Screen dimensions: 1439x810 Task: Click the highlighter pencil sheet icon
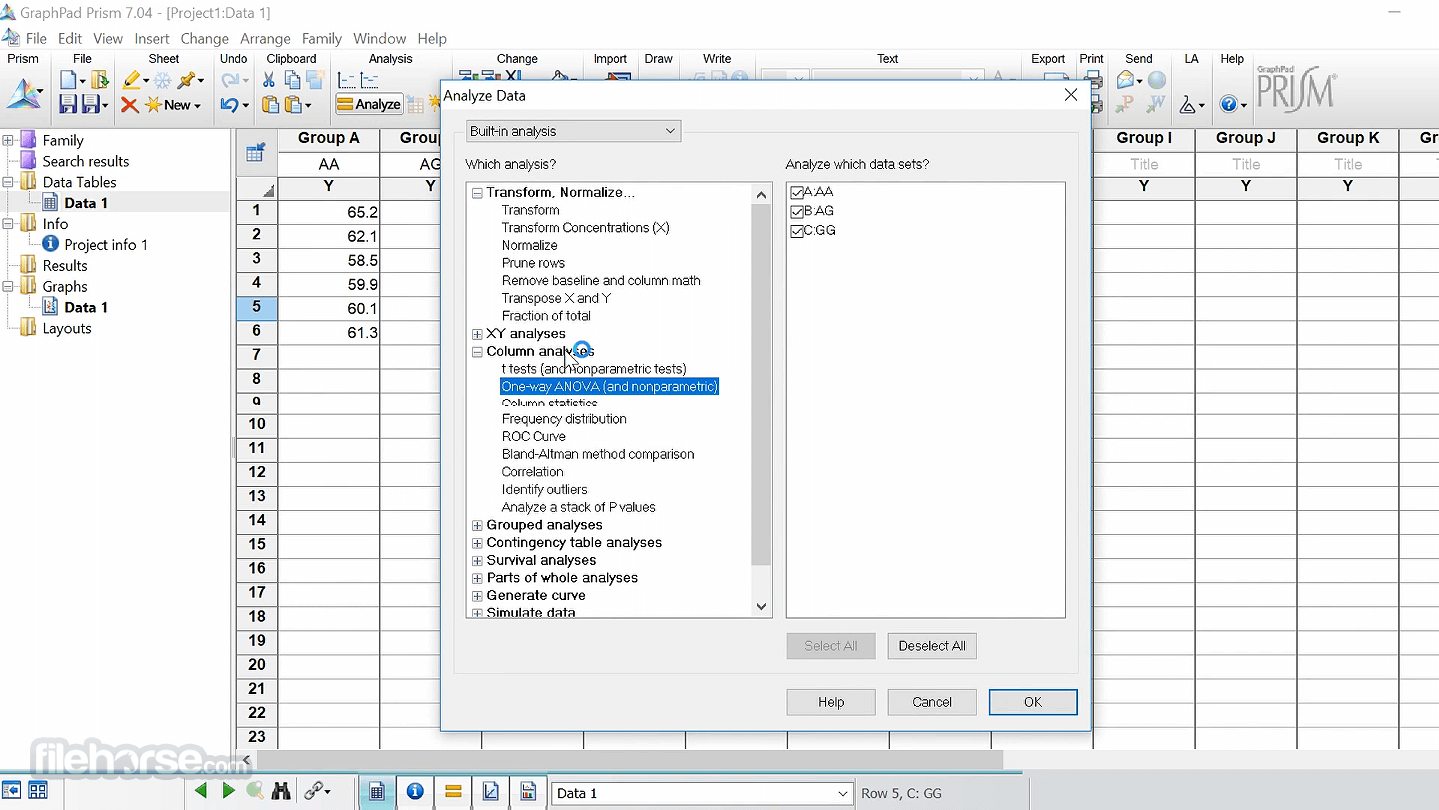[130, 80]
